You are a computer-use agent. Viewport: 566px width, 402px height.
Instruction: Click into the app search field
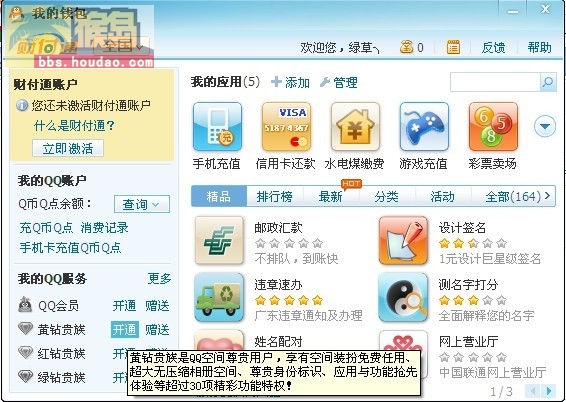[x=495, y=82]
